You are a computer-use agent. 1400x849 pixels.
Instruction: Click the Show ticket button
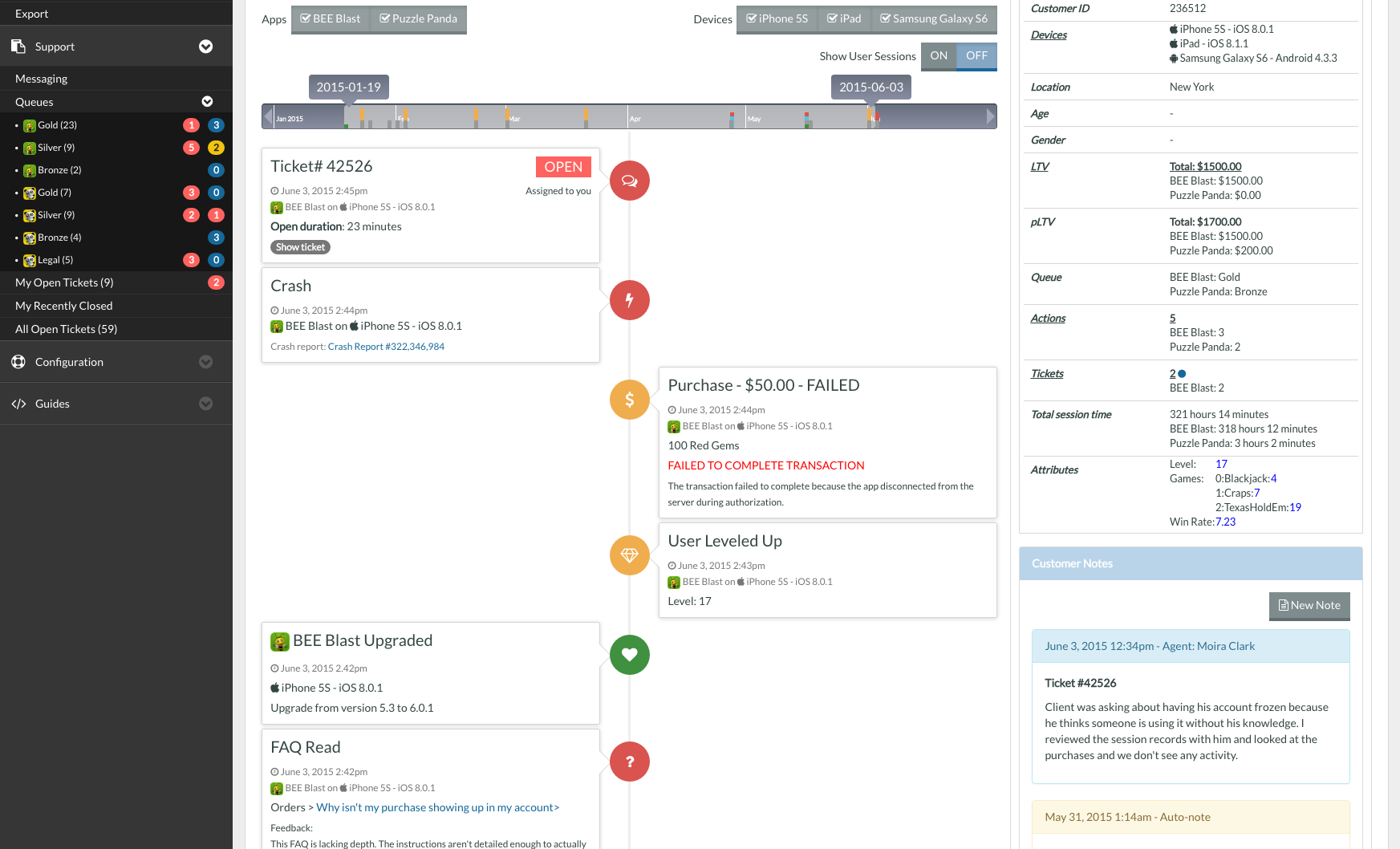301,247
